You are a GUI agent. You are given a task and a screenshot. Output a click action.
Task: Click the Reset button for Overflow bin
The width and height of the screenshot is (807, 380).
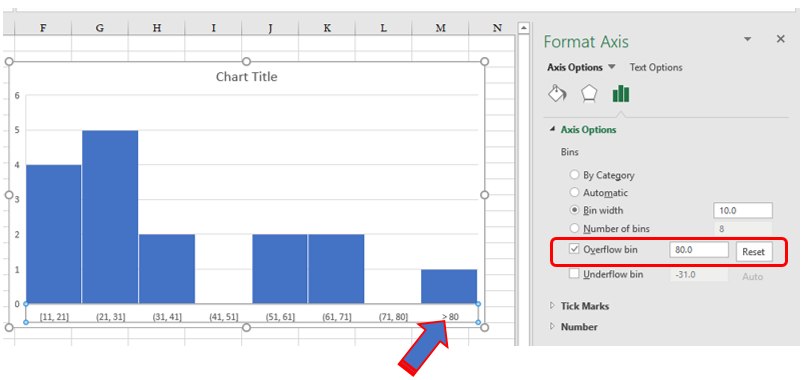coord(754,252)
